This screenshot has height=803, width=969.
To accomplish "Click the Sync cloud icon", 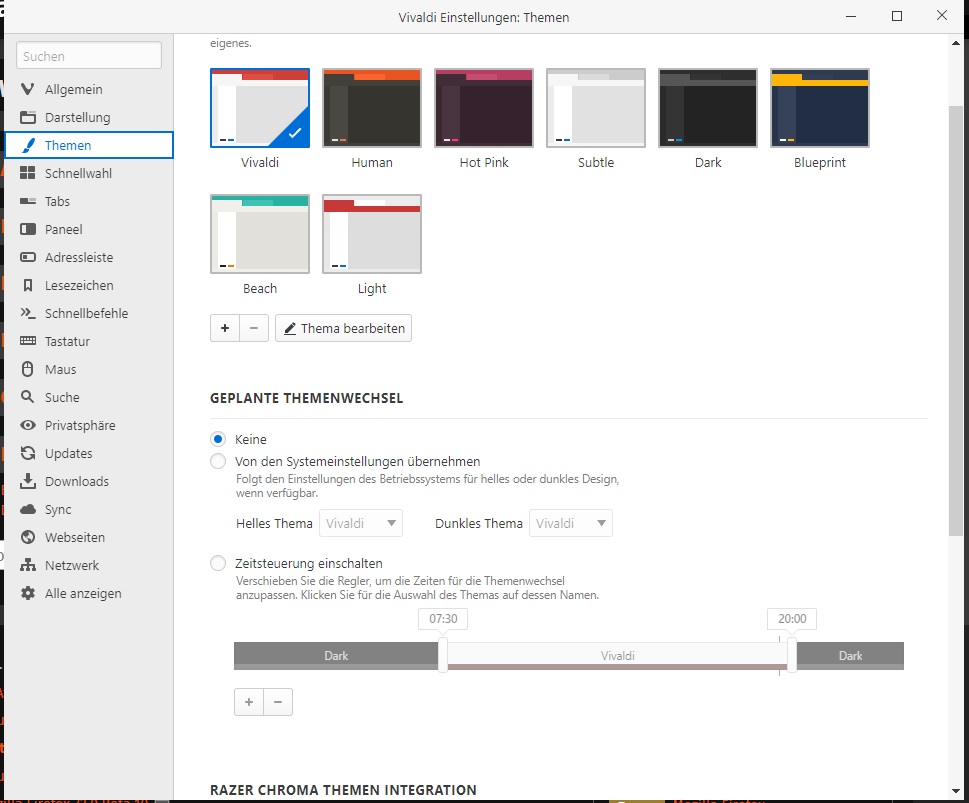I will pyautogui.click(x=28, y=509).
